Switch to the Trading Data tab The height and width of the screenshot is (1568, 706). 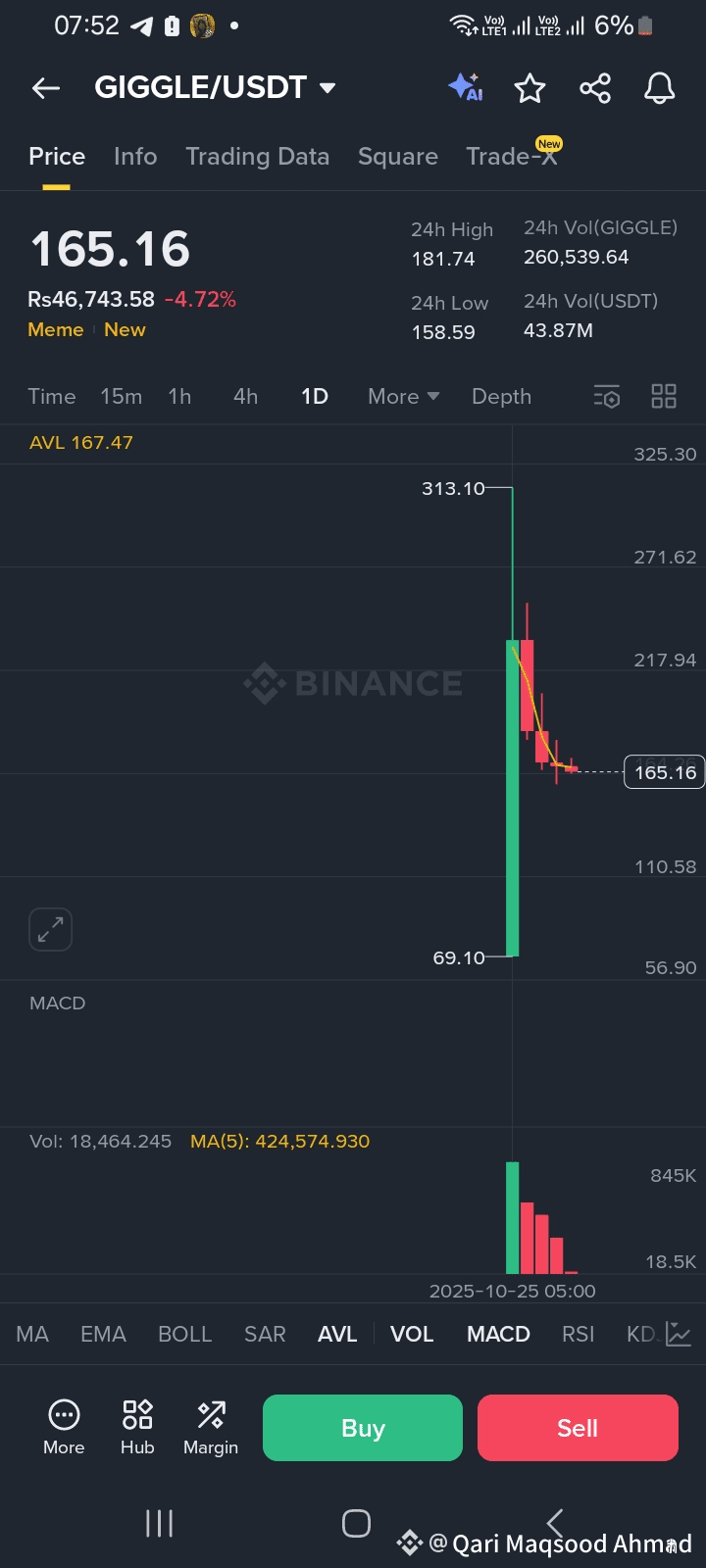pos(258,157)
